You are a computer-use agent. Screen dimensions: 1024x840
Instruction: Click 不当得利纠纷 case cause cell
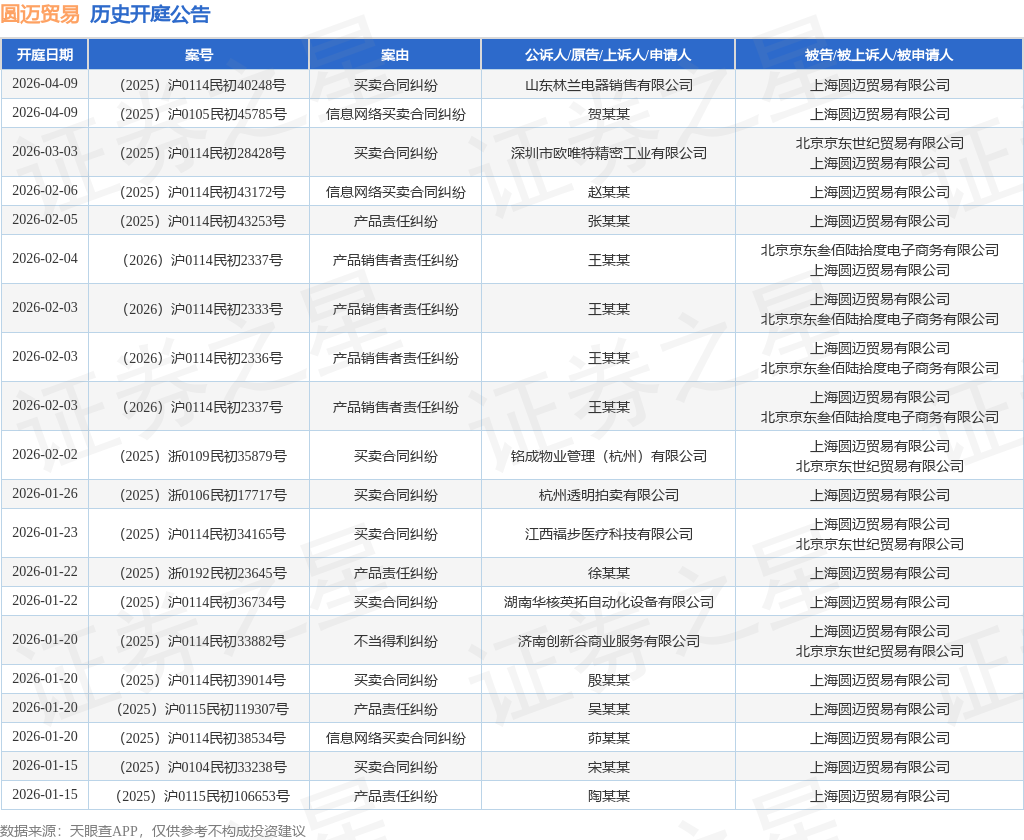pyautogui.click(x=395, y=641)
